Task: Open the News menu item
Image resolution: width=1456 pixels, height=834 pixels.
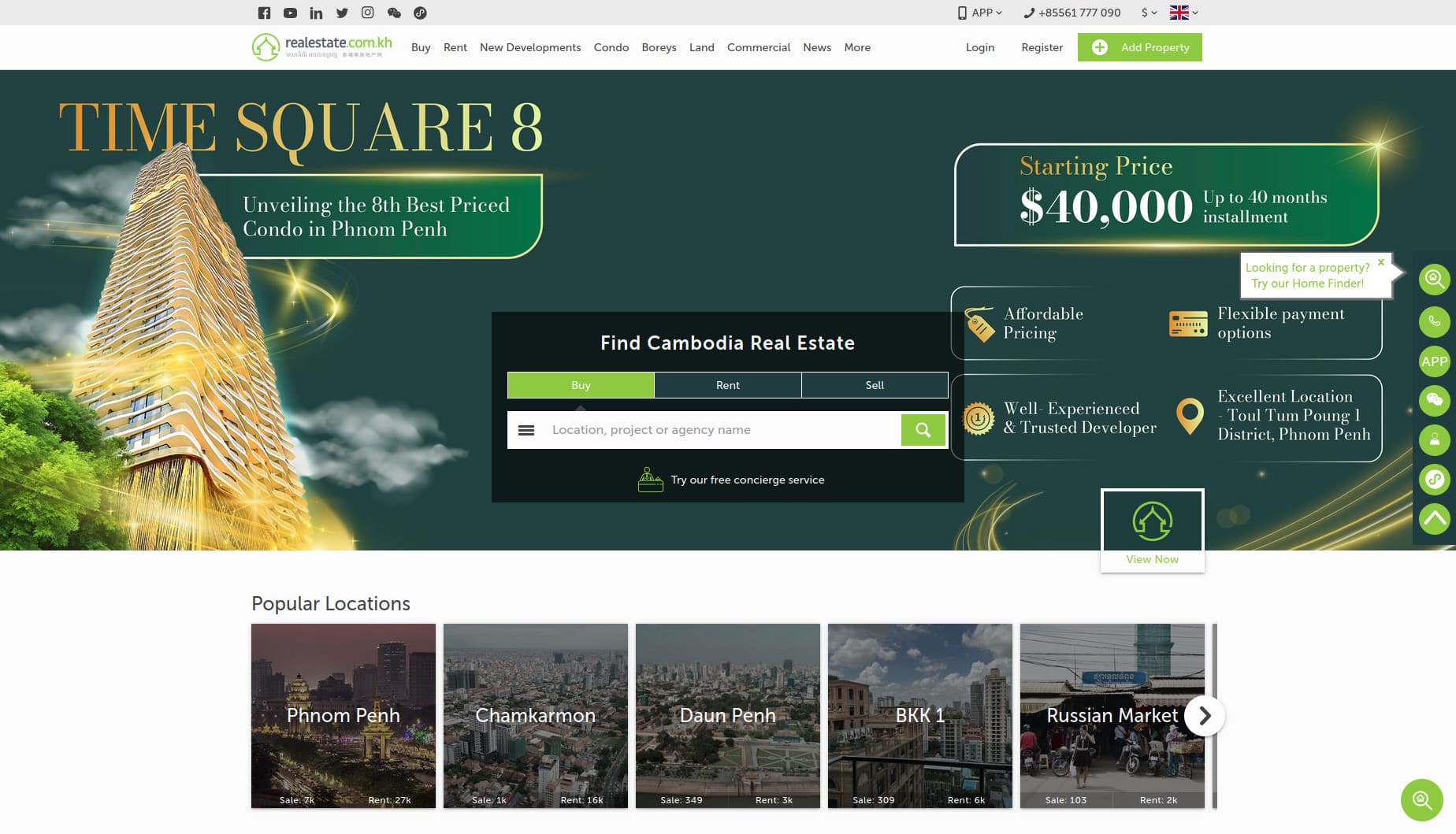Action: [x=816, y=47]
